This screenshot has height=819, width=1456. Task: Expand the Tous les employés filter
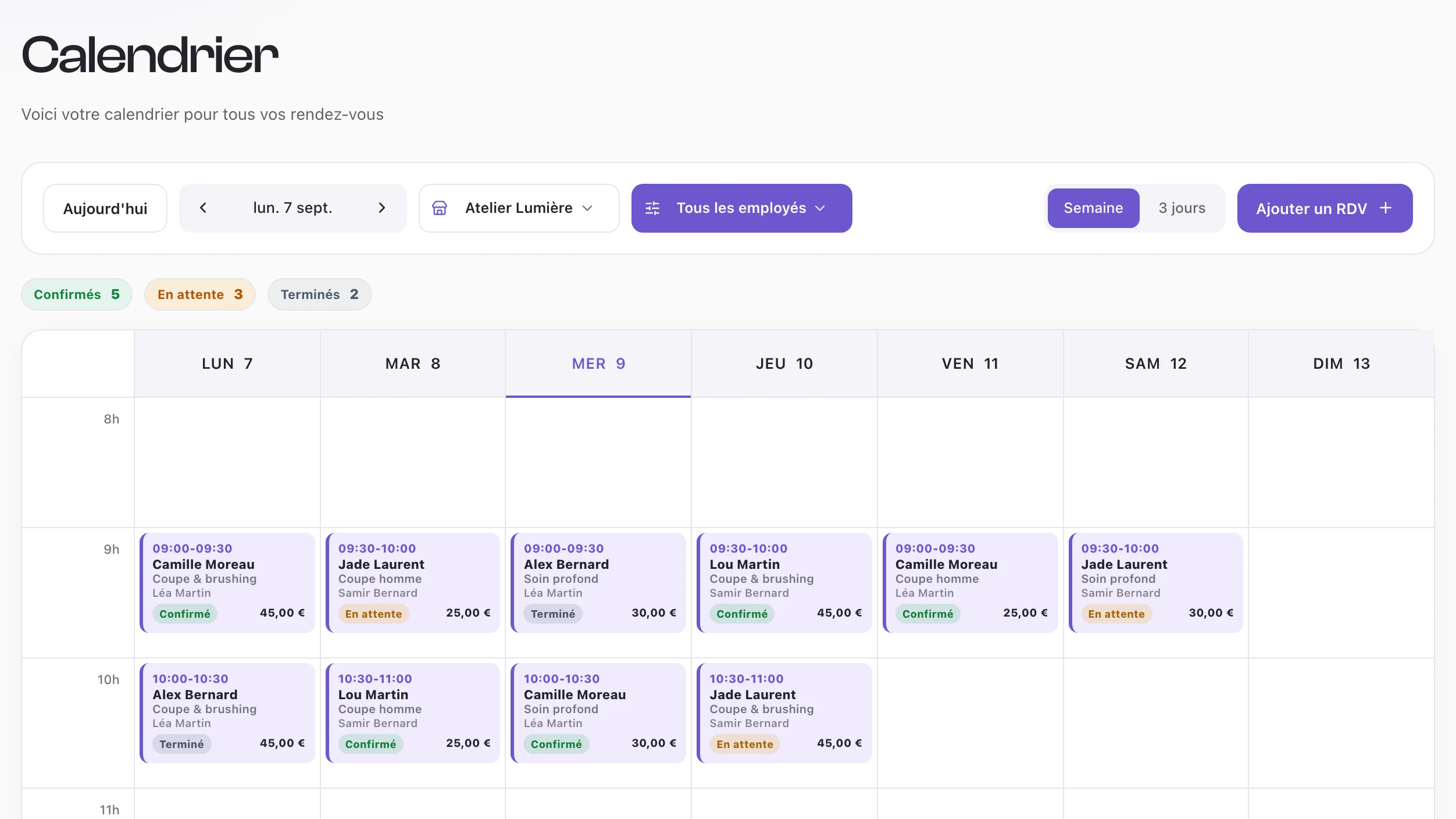click(741, 208)
